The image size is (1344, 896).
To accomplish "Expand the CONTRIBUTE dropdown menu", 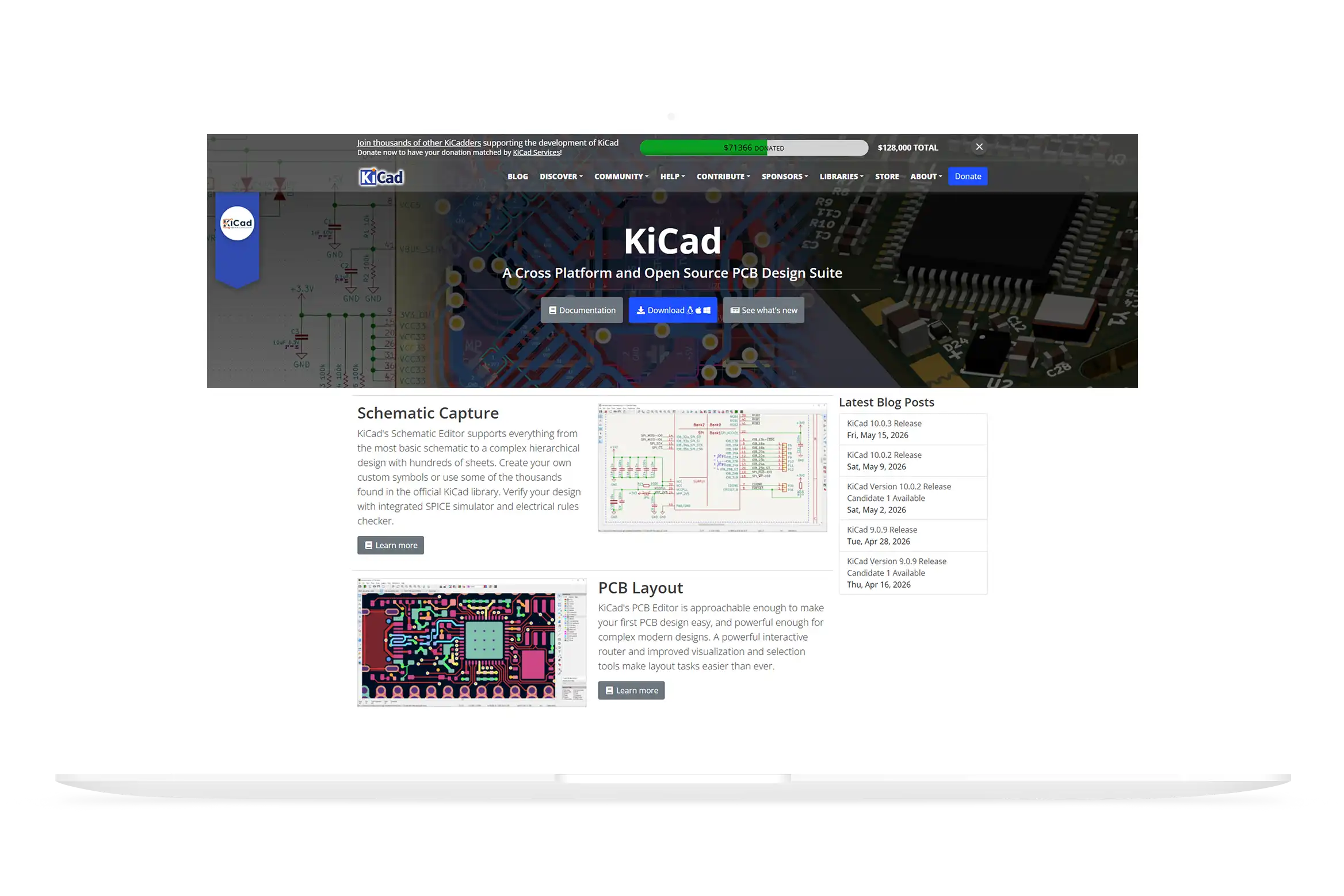I will point(723,177).
